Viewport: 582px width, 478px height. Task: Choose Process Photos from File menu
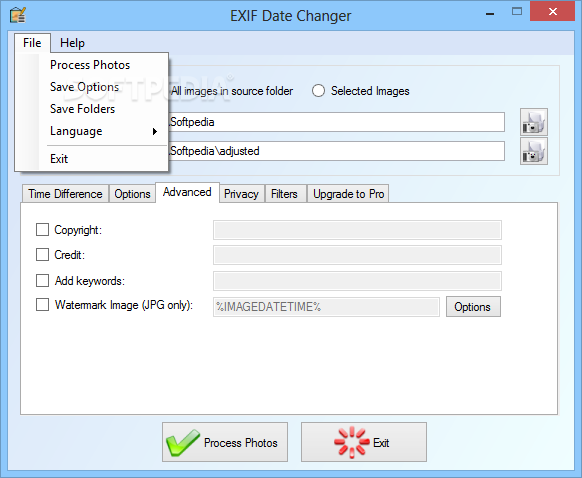pos(90,65)
